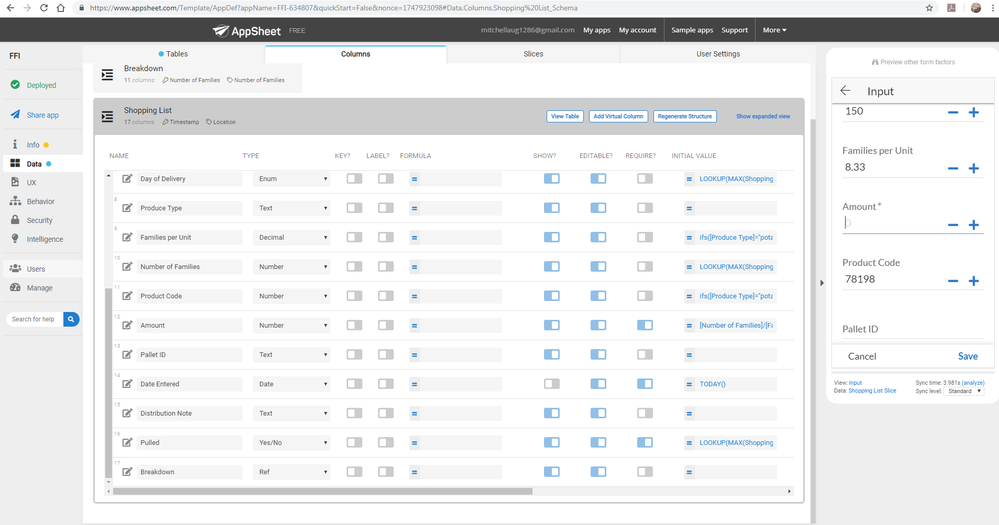Toggle Require switch for Date Entered
Viewport: 999px width, 525px height.
(x=645, y=384)
